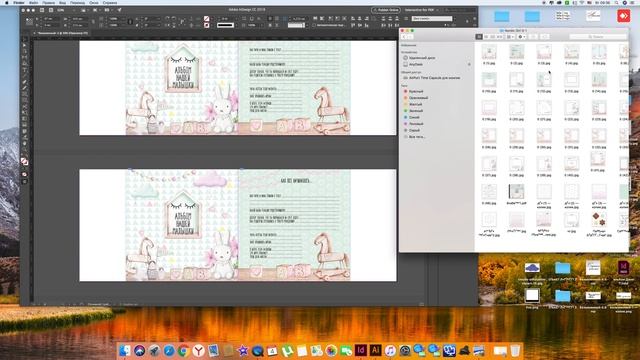This screenshot has width=640, height=360.
Task: Open the Правка menu
Action: [48, 2]
